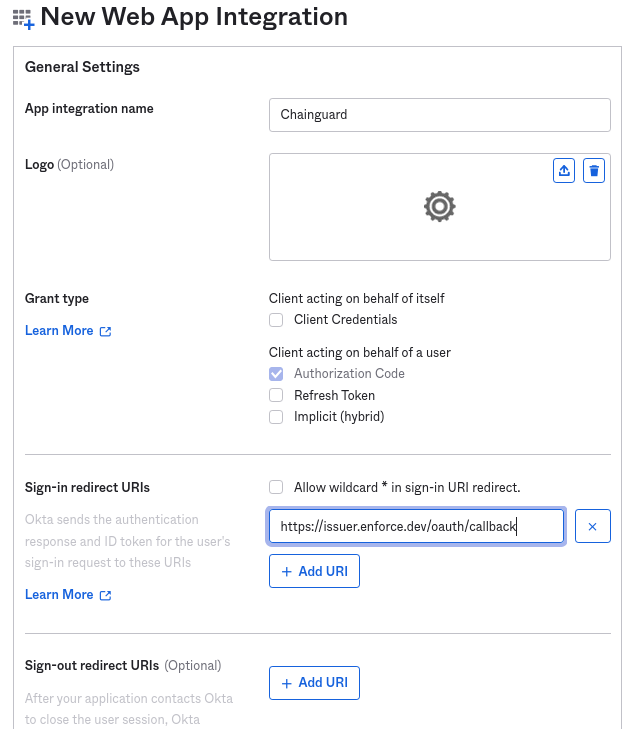643x729 pixels.
Task: Click the gear placeholder logo image
Action: coord(439,207)
